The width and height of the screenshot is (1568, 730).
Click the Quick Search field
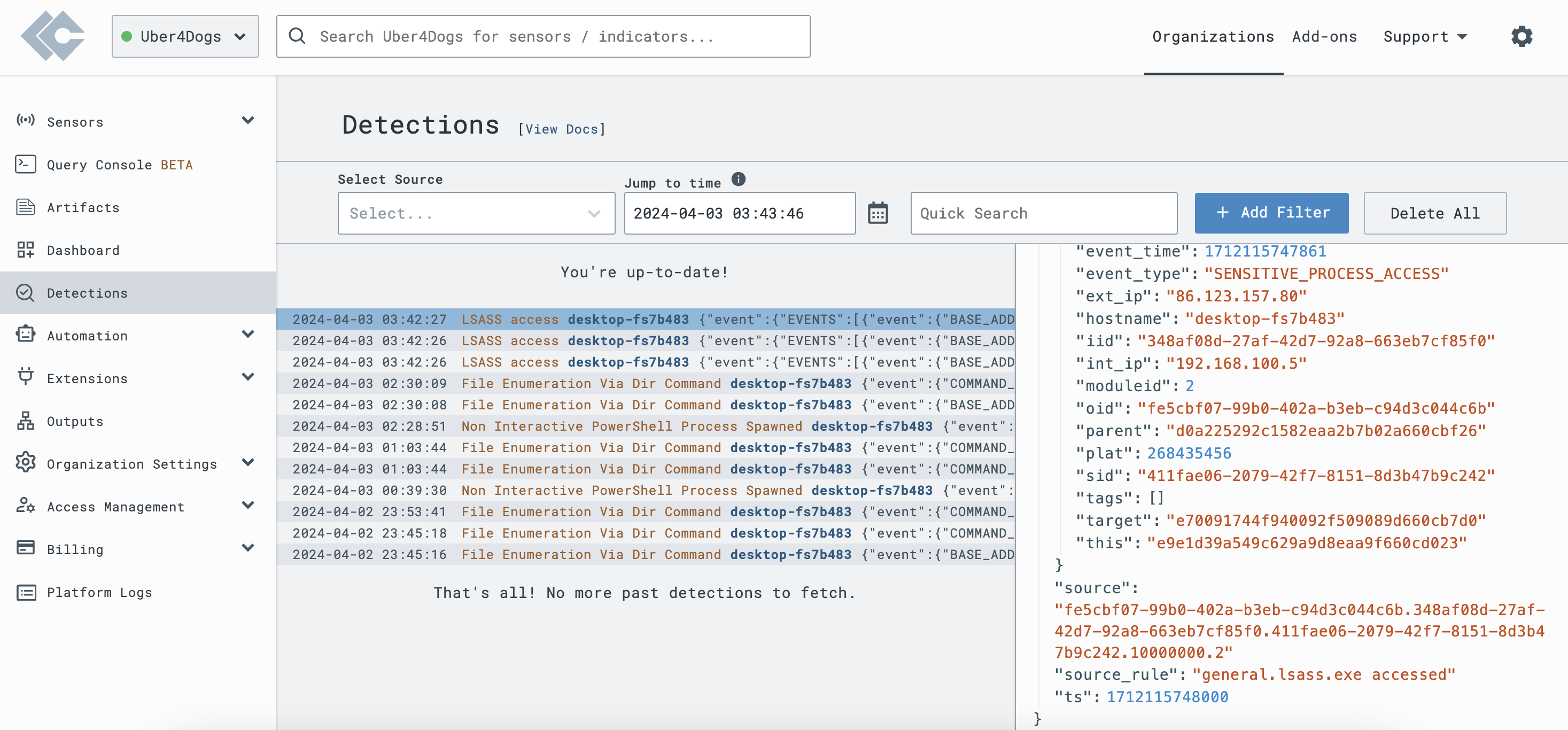1043,214
